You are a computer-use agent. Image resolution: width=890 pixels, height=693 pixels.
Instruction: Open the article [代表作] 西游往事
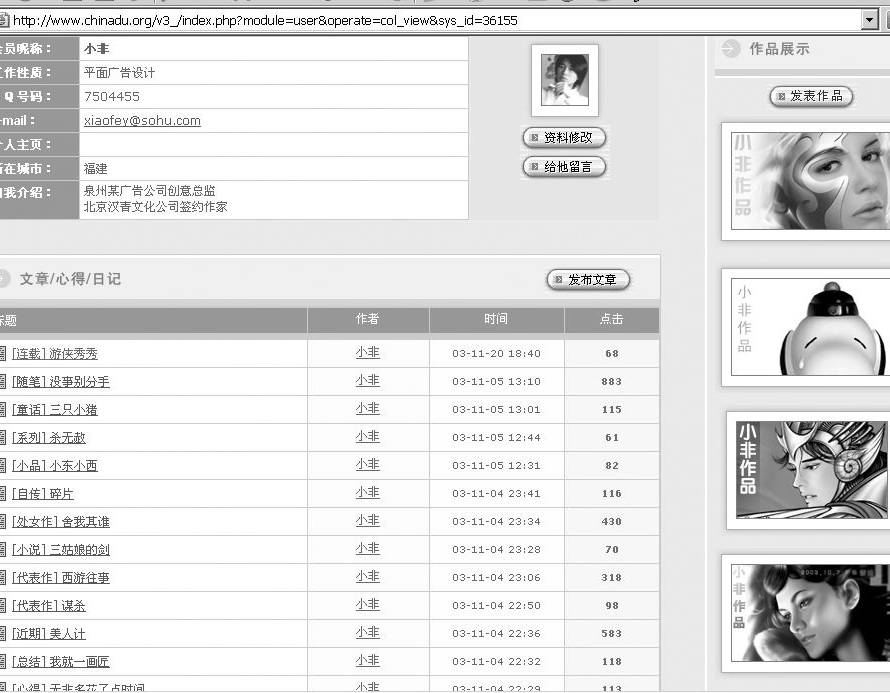[x=60, y=578]
